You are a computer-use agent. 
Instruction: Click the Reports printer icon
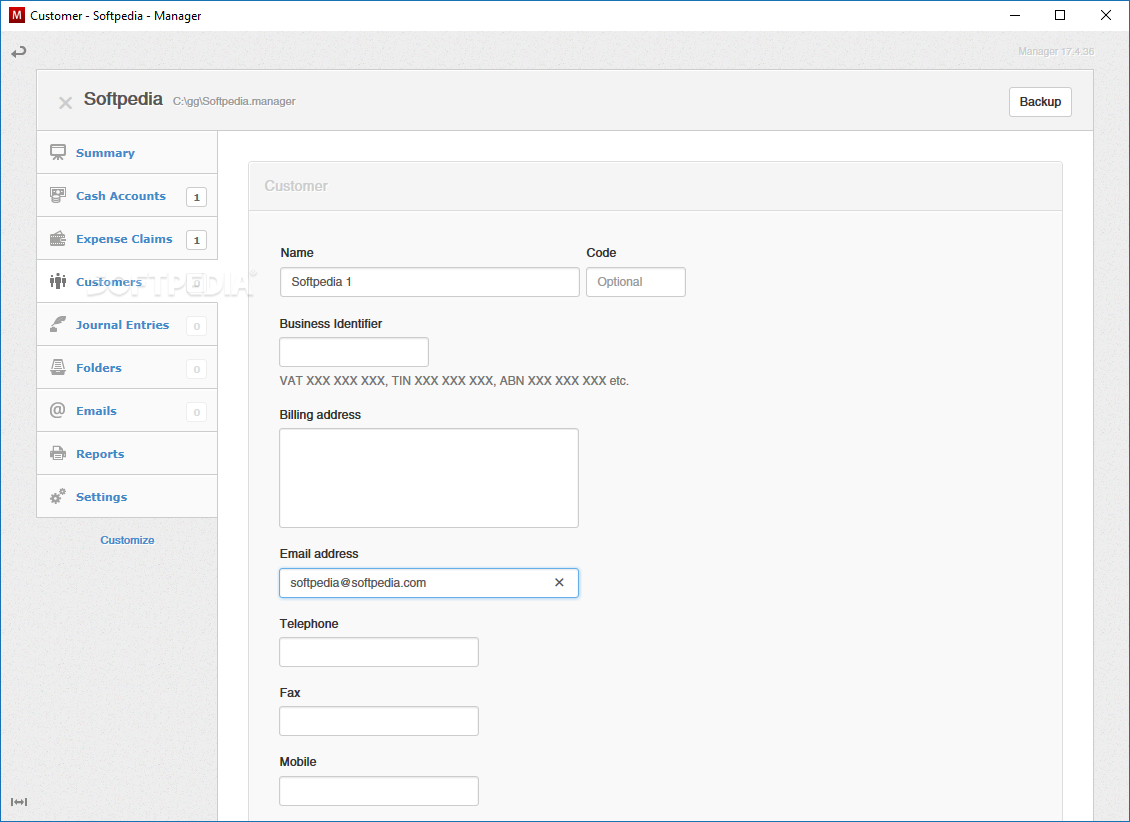[58, 453]
